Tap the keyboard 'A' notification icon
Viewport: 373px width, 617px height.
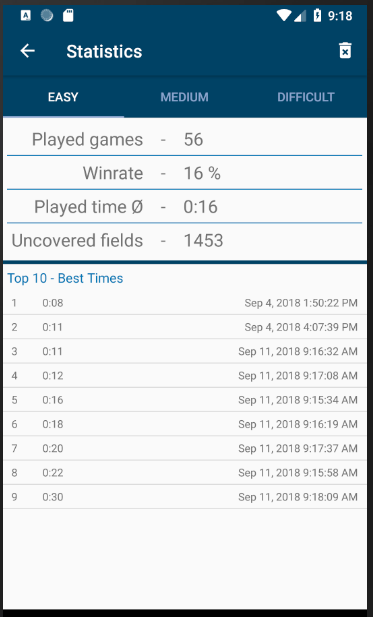pyautogui.click(x=26, y=15)
